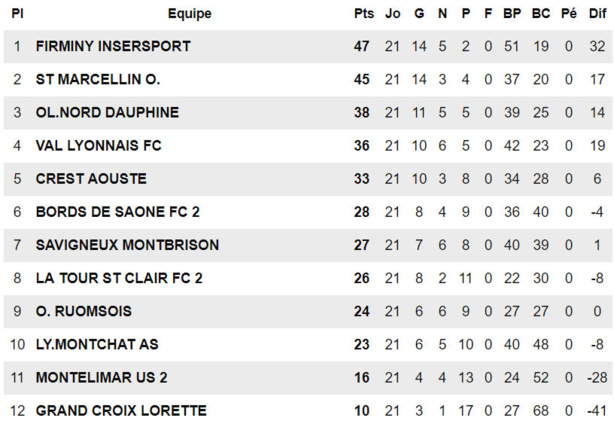
Task: Click the Jo column header
Action: (392, 14)
